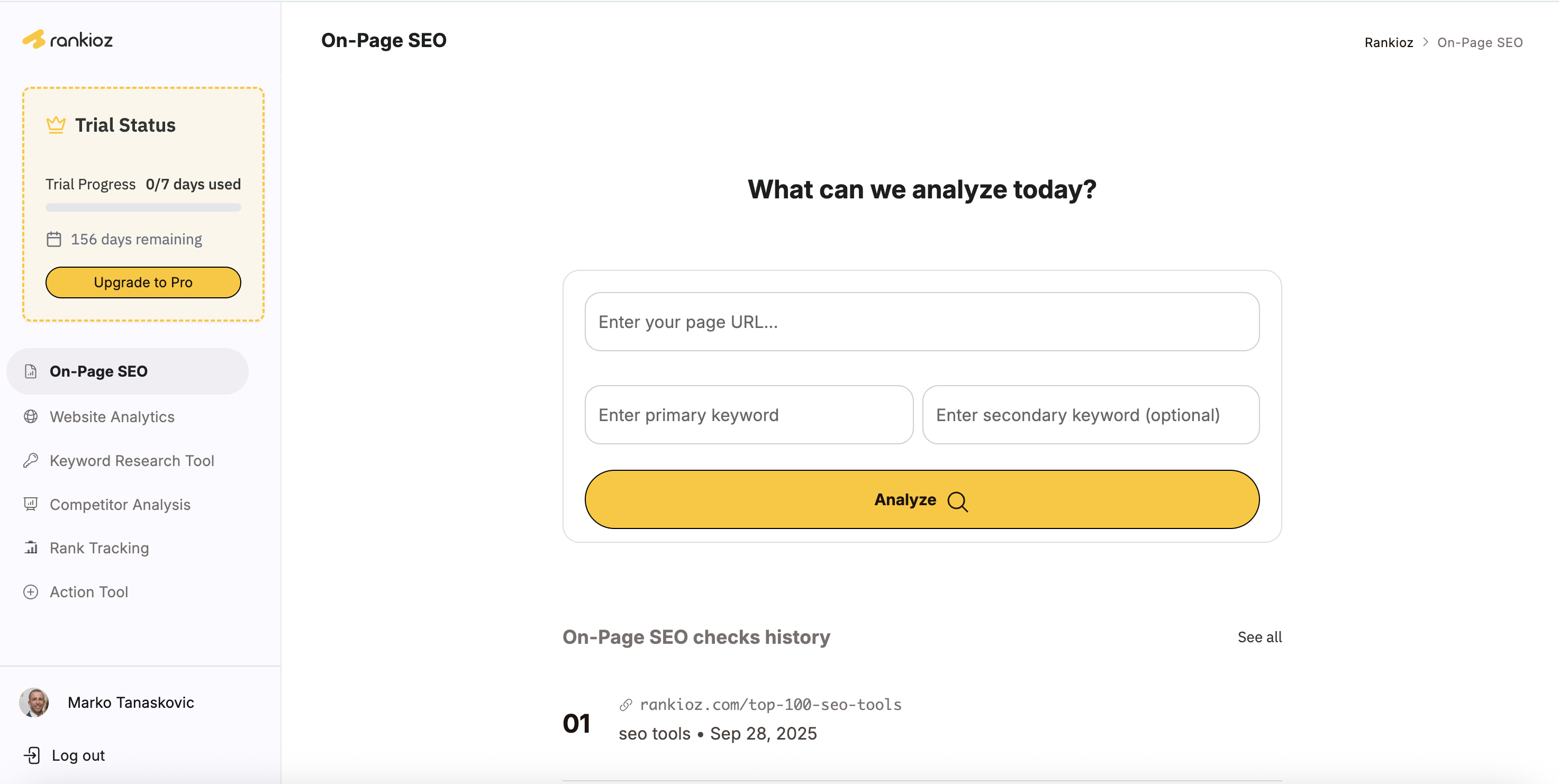This screenshot has width=1559, height=784.
Task: Click the Trial Status crown icon
Action: pos(56,125)
